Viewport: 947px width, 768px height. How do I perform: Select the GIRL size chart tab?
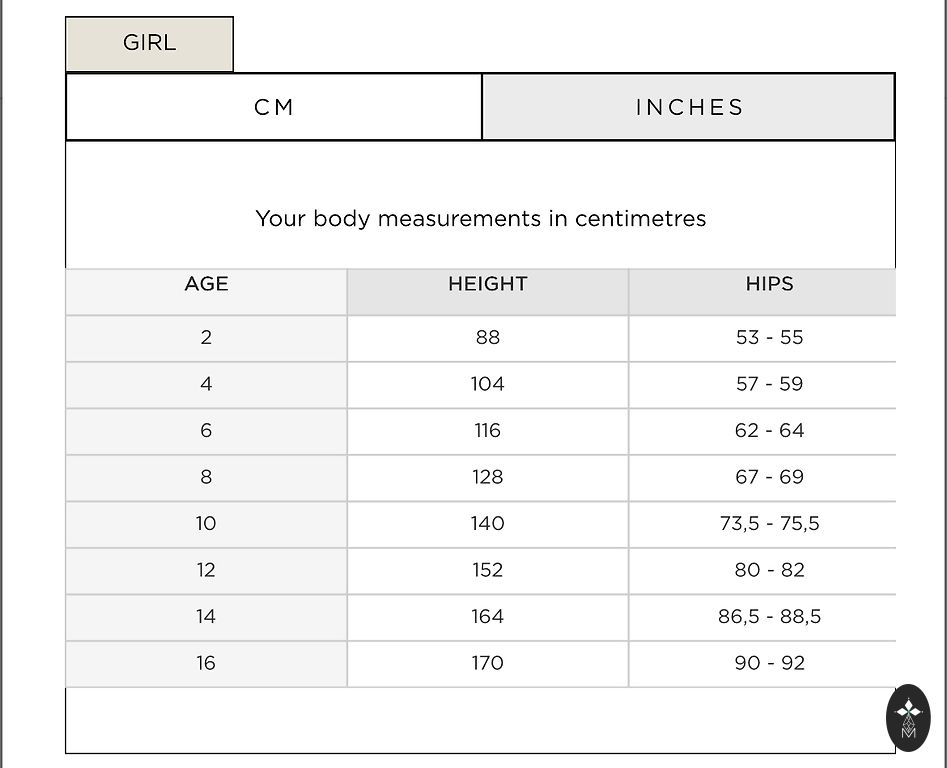tap(149, 43)
